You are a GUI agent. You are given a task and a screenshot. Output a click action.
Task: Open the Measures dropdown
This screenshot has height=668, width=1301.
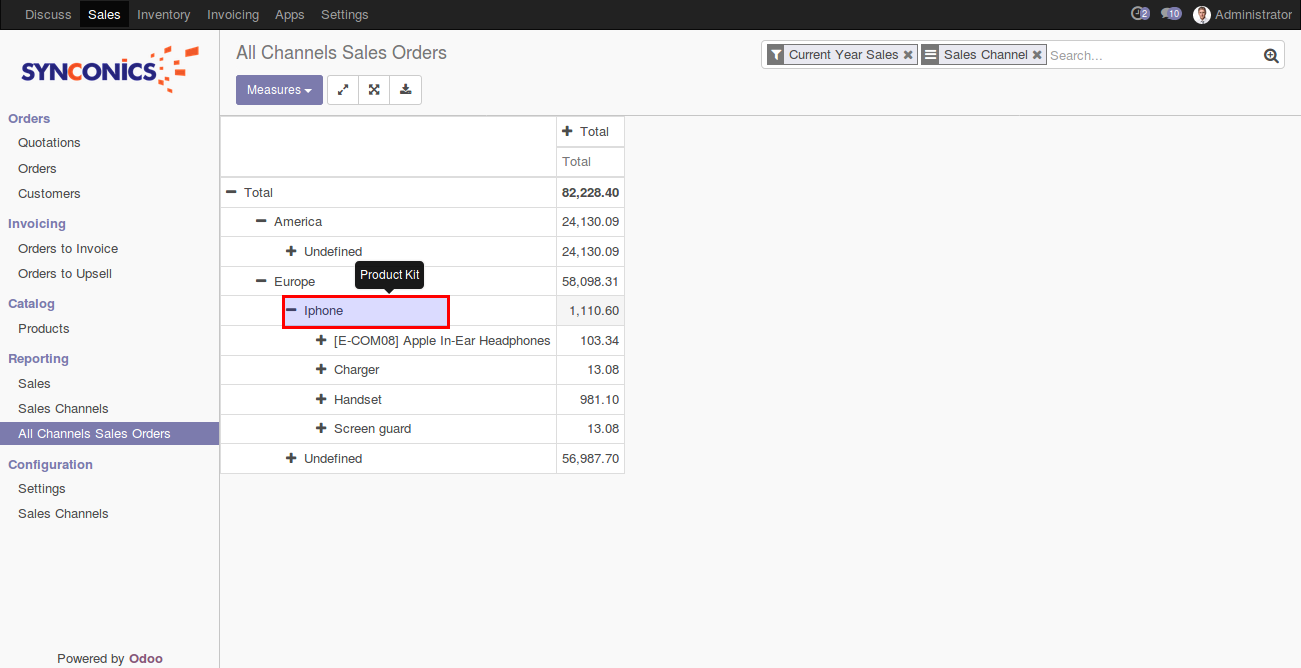[279, 90]
